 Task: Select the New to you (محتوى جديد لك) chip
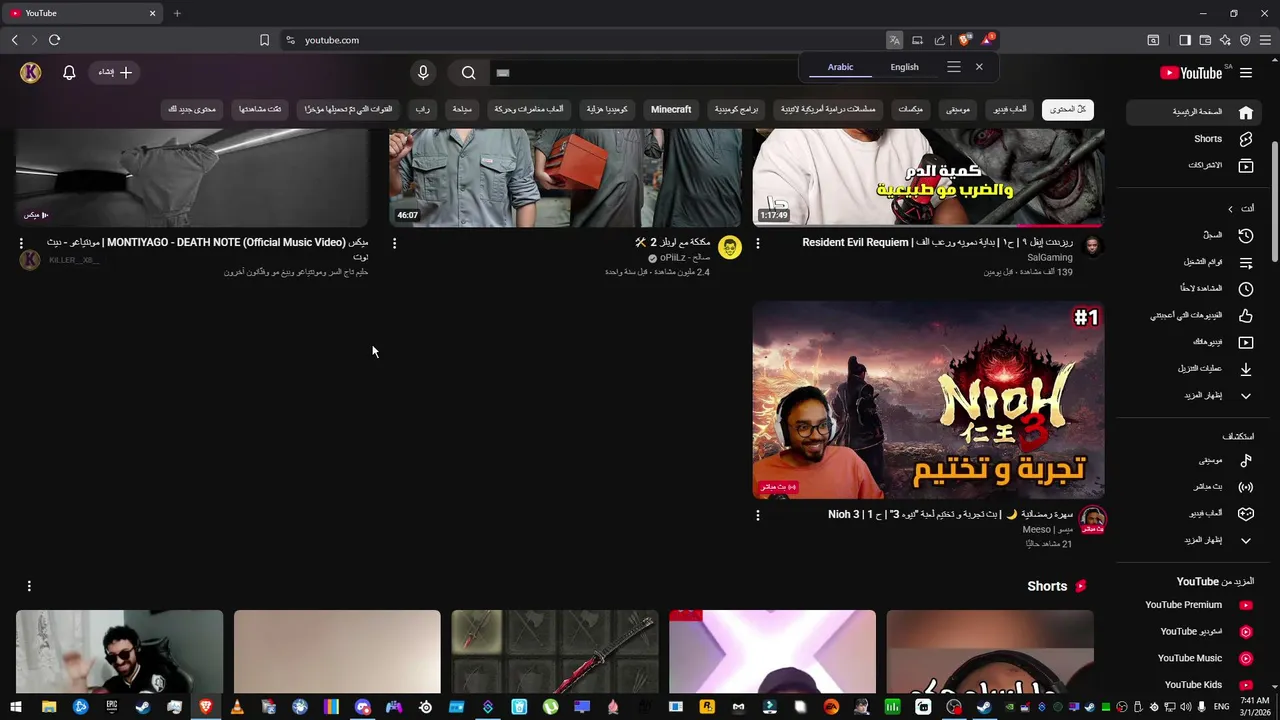point(192,109)
